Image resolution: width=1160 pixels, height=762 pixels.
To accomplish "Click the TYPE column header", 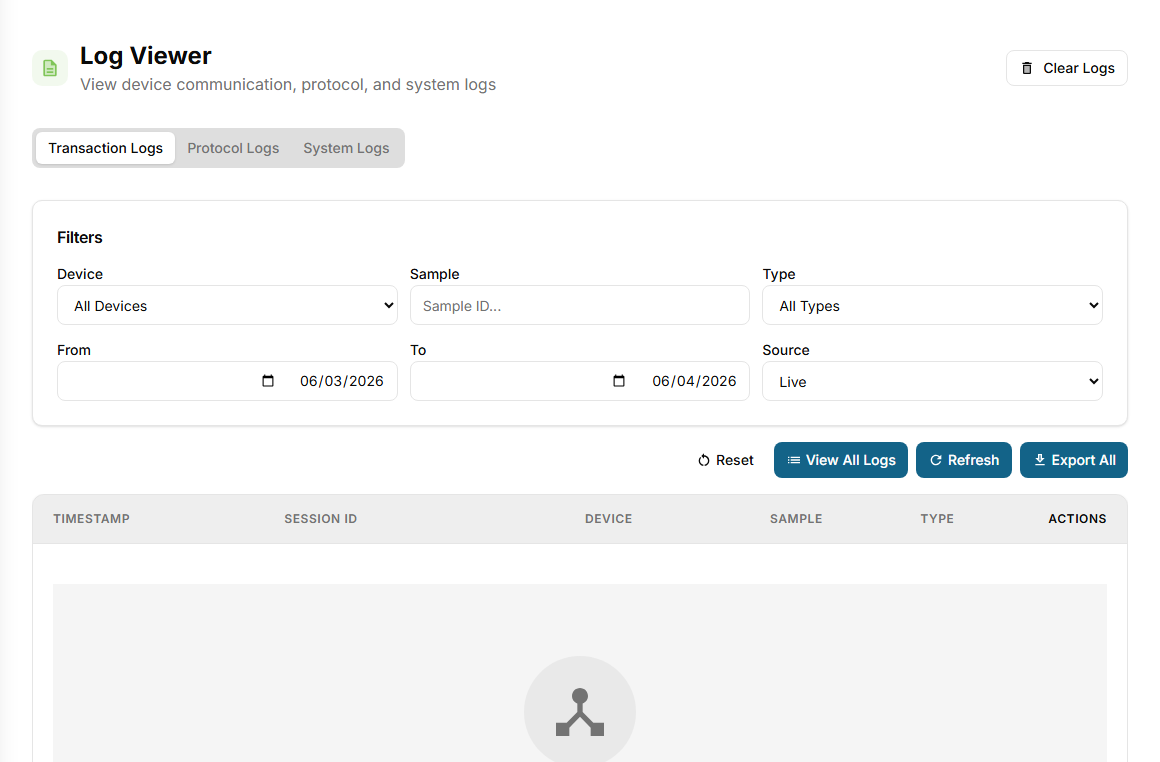I will [x=937, y=519].
